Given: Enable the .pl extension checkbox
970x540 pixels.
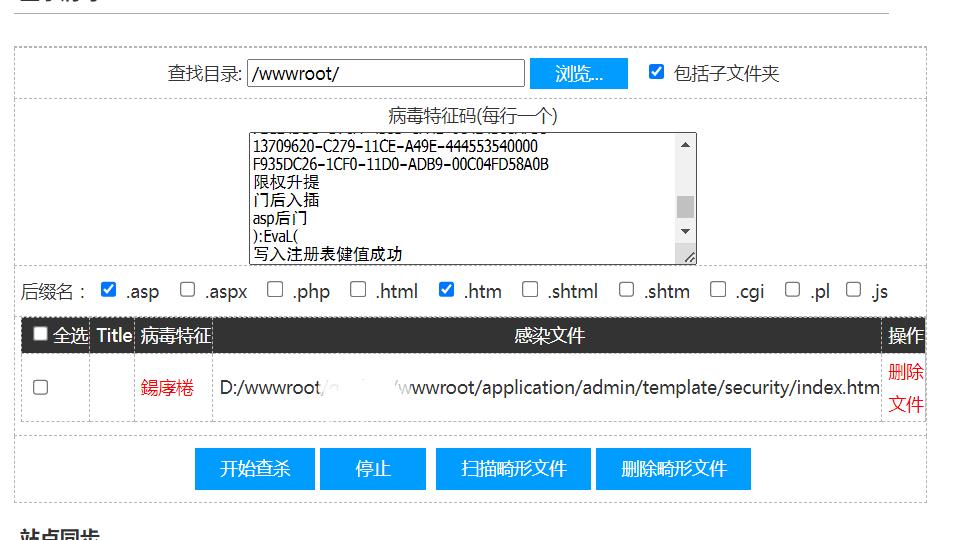Looking at the screenshot, I should pos(792,289).
